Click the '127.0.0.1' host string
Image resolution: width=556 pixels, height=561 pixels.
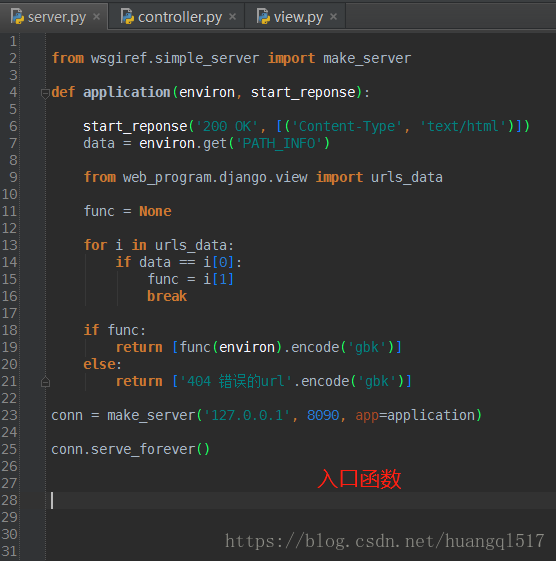[x=247, y=415]
